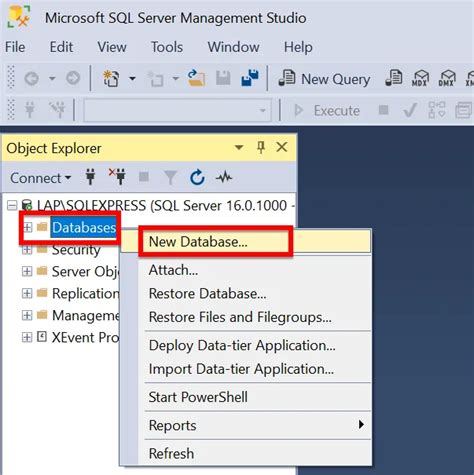Viewport: 474px width, 475px height.
Task: Click the New Query button
Action: (x=324, y=79)
